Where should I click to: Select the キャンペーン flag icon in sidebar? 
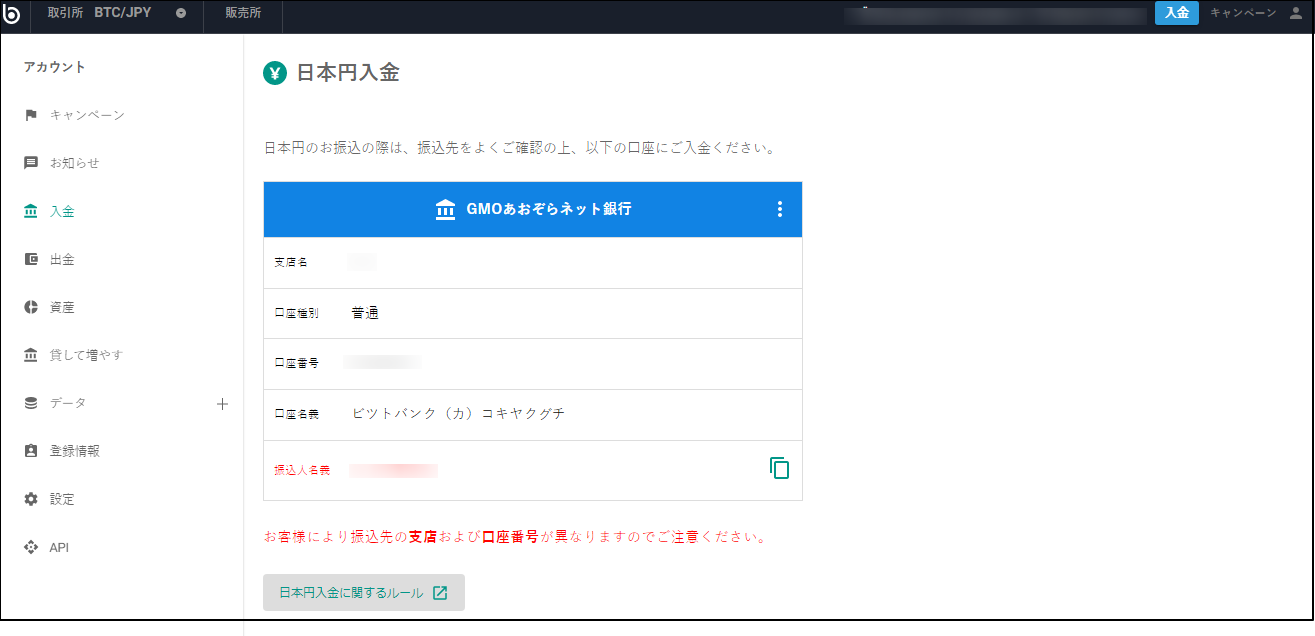31,115
